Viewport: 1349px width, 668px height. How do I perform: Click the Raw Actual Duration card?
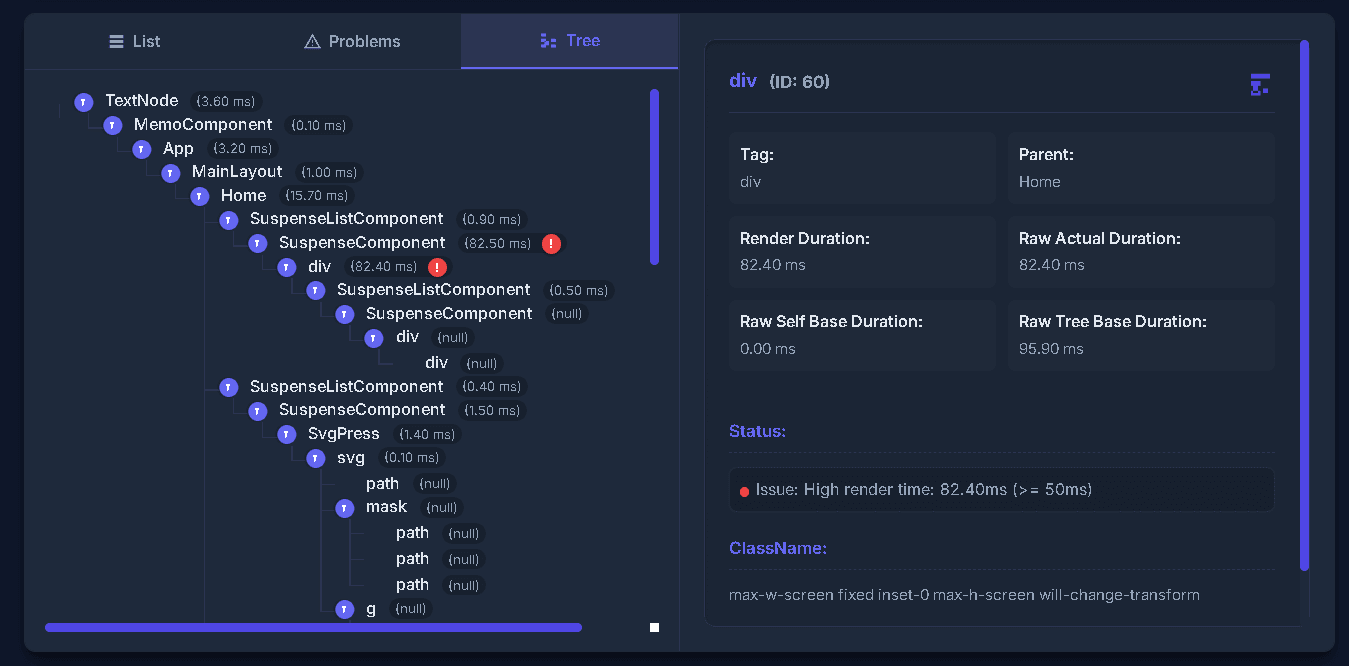coord(1141,252)
